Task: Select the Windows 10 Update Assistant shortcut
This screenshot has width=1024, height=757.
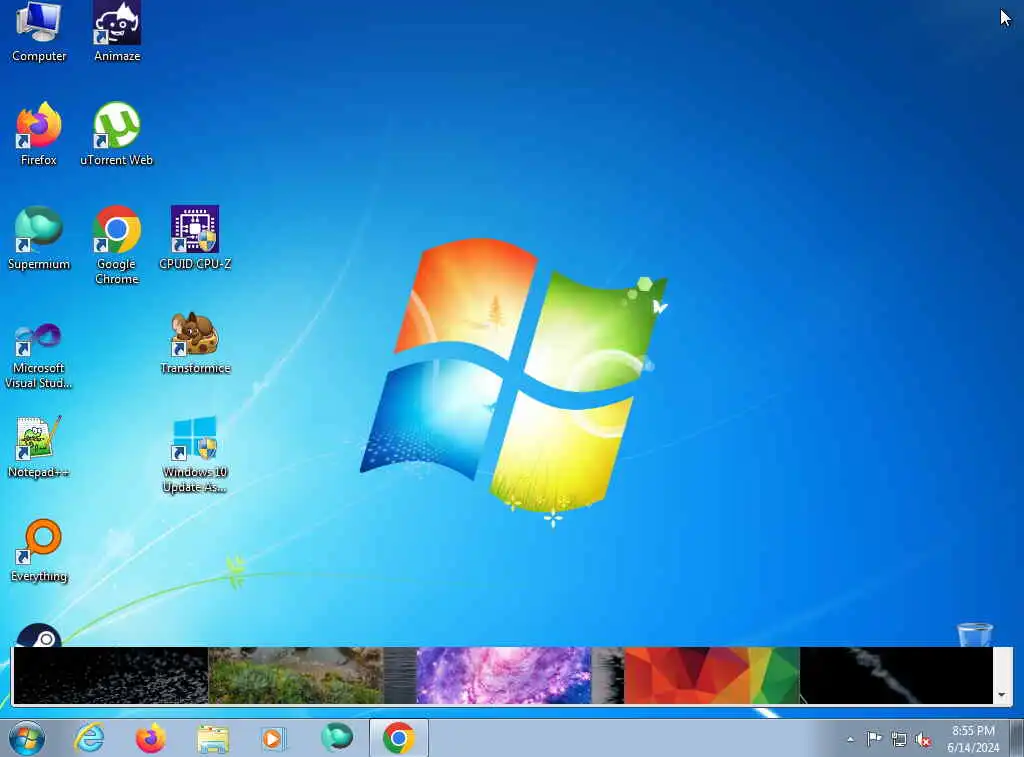Action: click(x=195, y=454)
